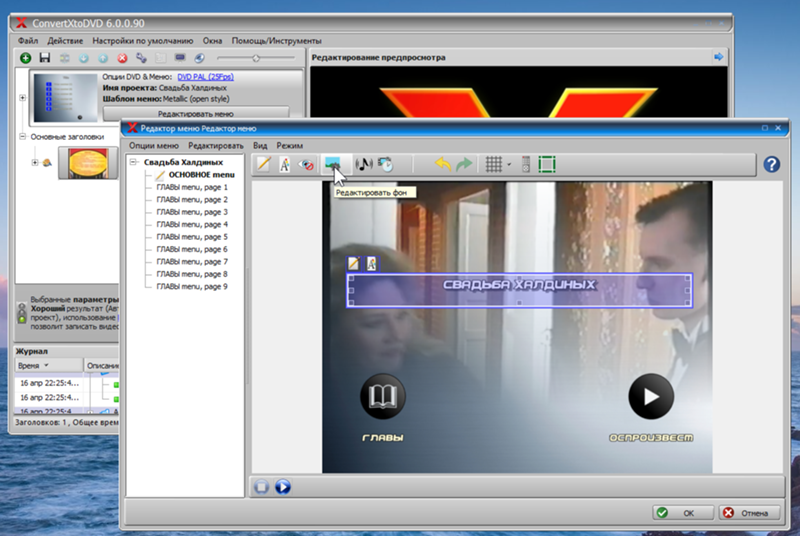Select the yellow title video thumbnail
Image resolution: width=800 pixels, height=536 pixels.
[88, 163]
